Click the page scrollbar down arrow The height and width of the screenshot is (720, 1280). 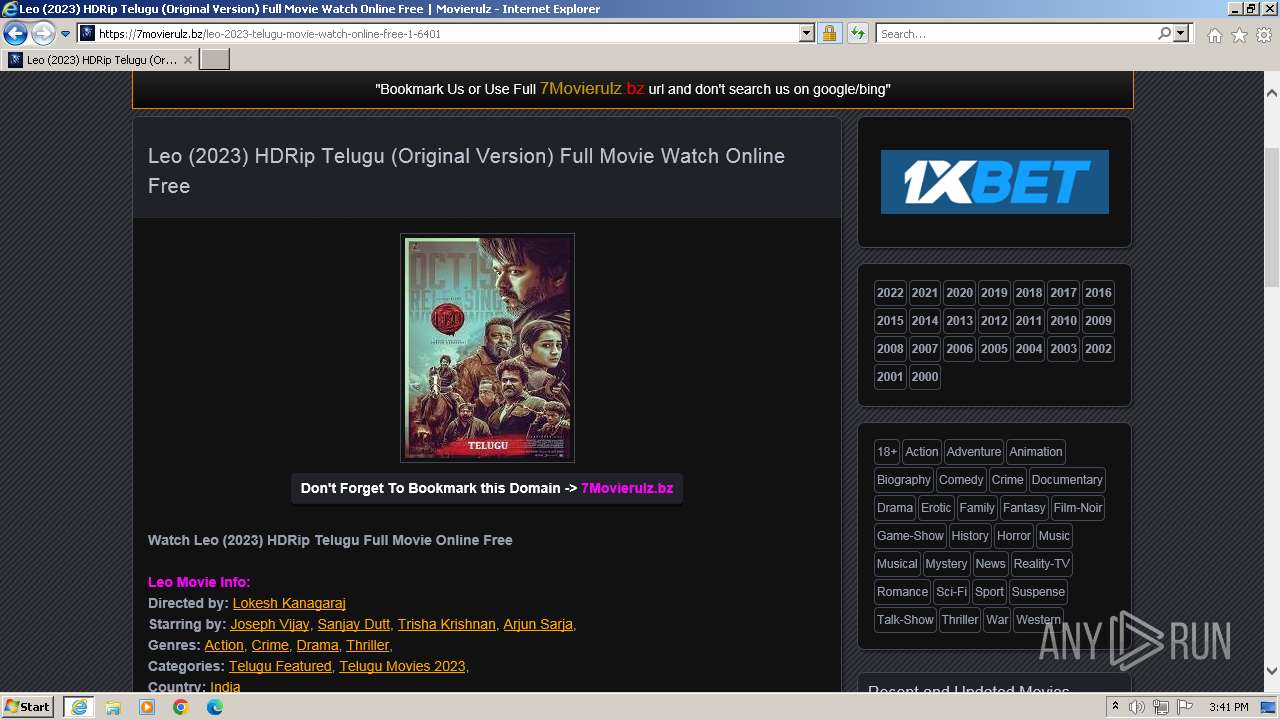click(x=1272, y=671)
